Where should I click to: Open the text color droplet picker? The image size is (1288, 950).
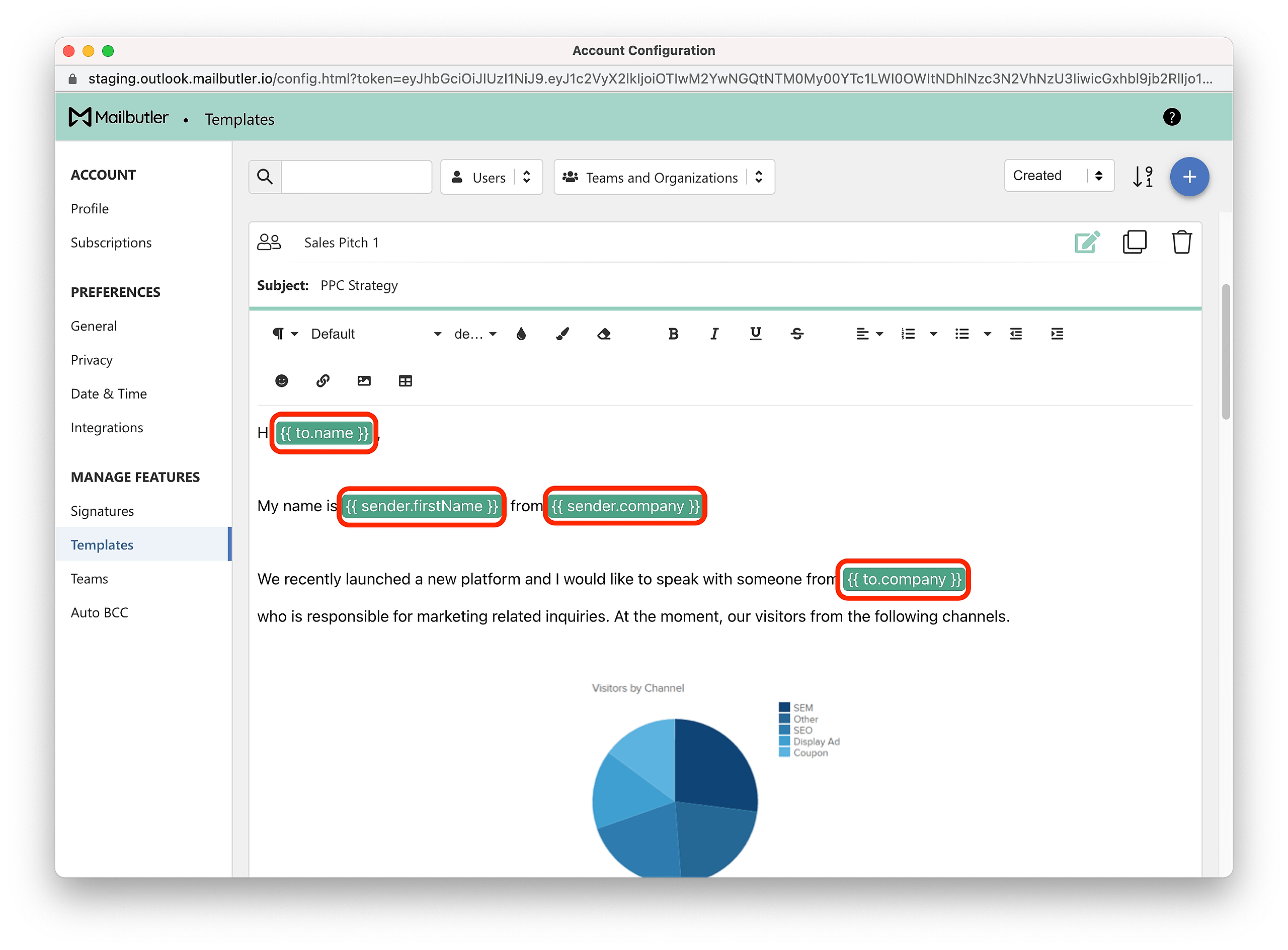[521, 334]
